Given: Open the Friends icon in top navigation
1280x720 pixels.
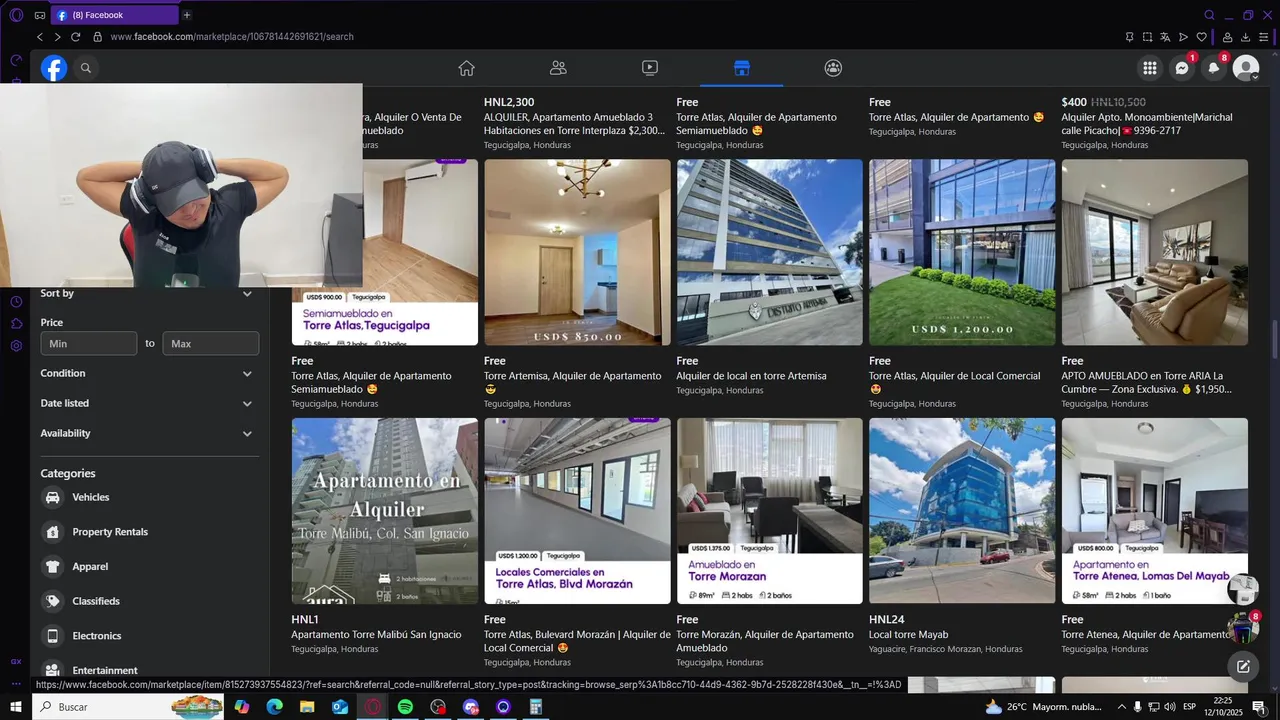Looking at the screenshot, I should click(558, 68).
